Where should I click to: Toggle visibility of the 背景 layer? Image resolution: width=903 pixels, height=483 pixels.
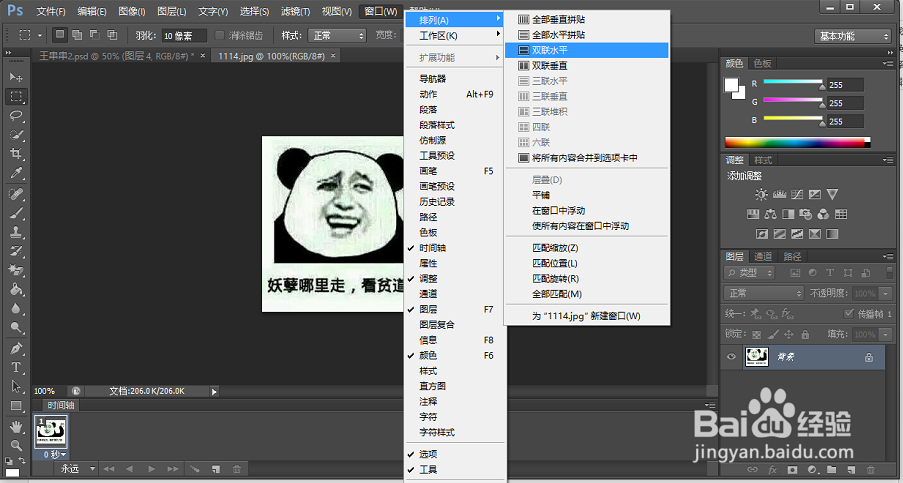pyautogui.click(x=731, y=357)
